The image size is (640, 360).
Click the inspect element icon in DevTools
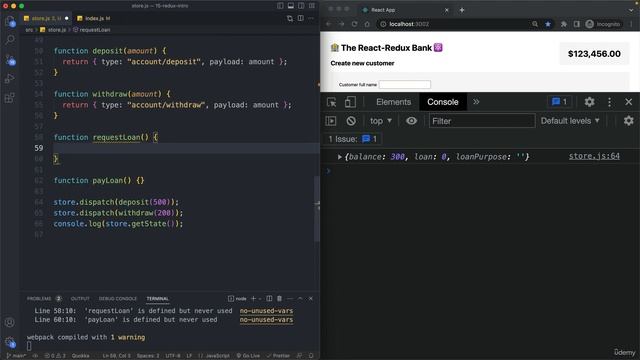point(331,102)
